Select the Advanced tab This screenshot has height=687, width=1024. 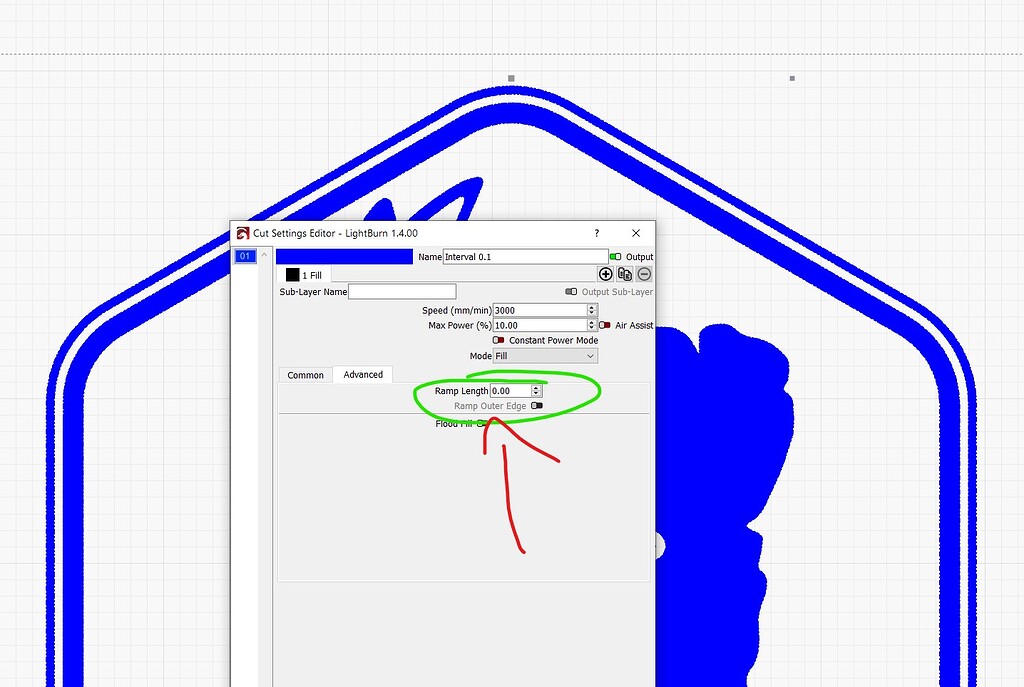click(x=362, y=375)
